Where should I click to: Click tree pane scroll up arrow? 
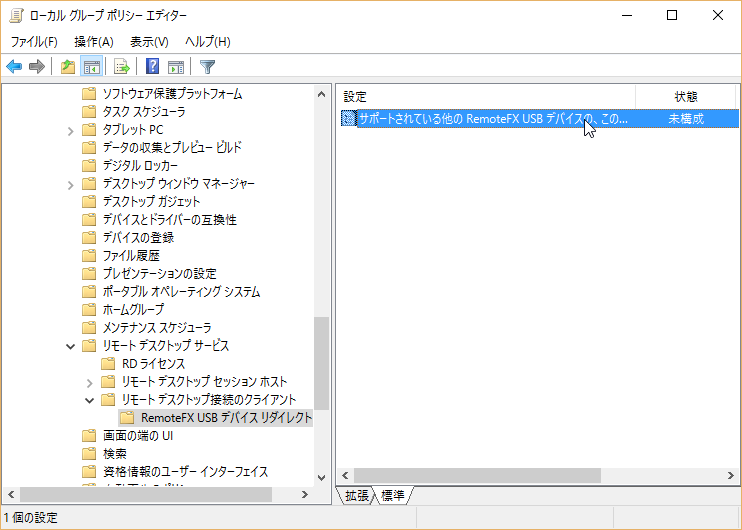coord(322,94)
